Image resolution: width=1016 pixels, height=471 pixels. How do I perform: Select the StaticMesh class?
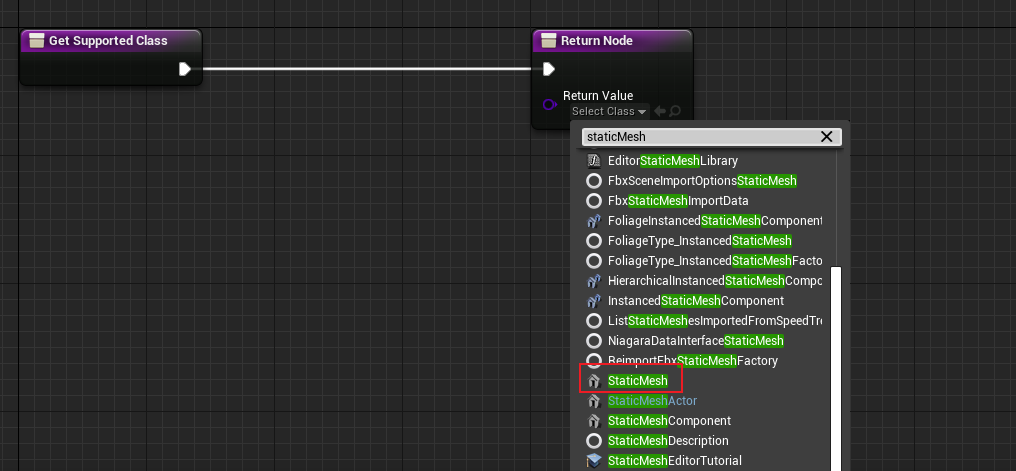(x=638, y=381)
